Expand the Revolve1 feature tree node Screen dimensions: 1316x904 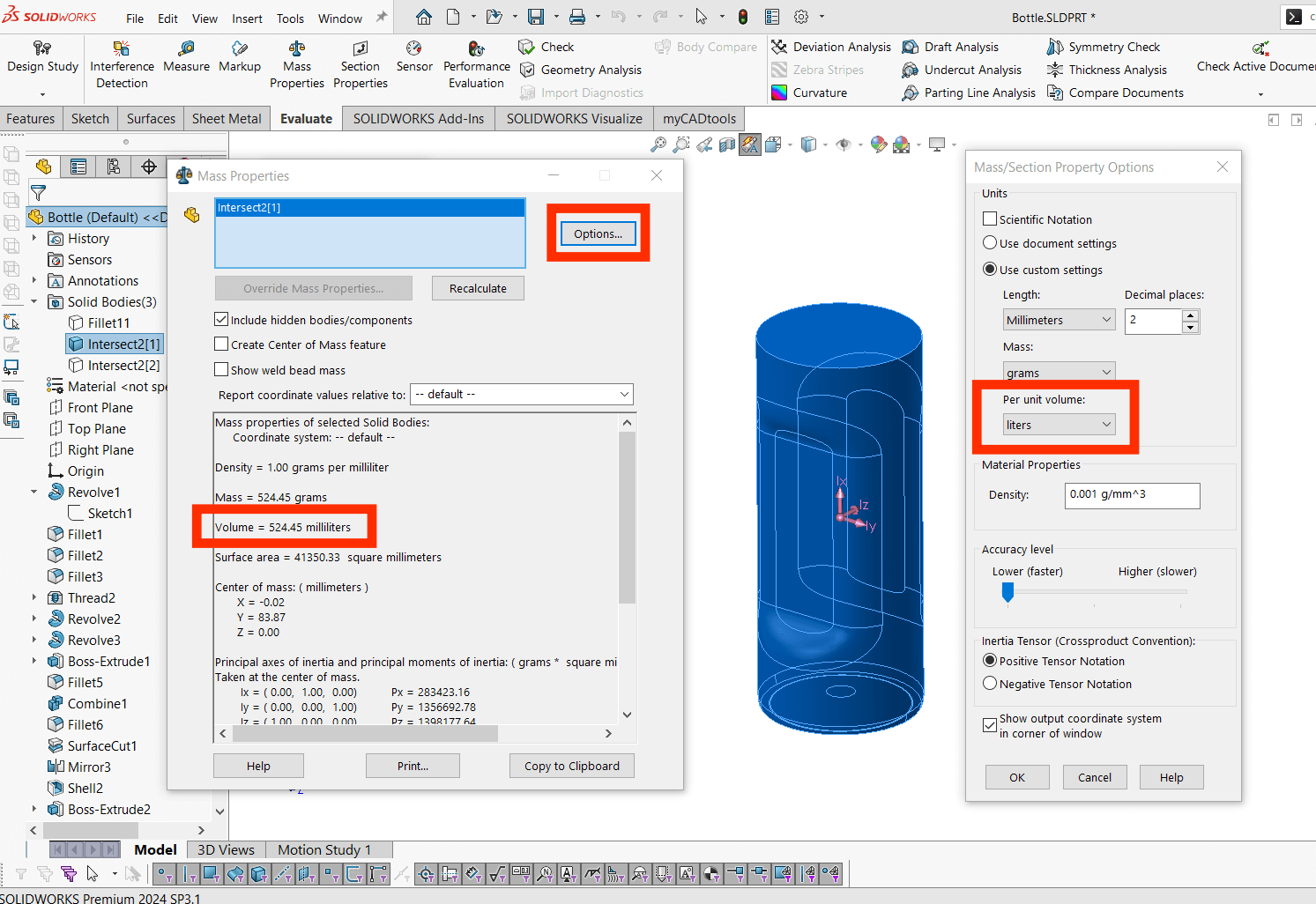point(33,492)
